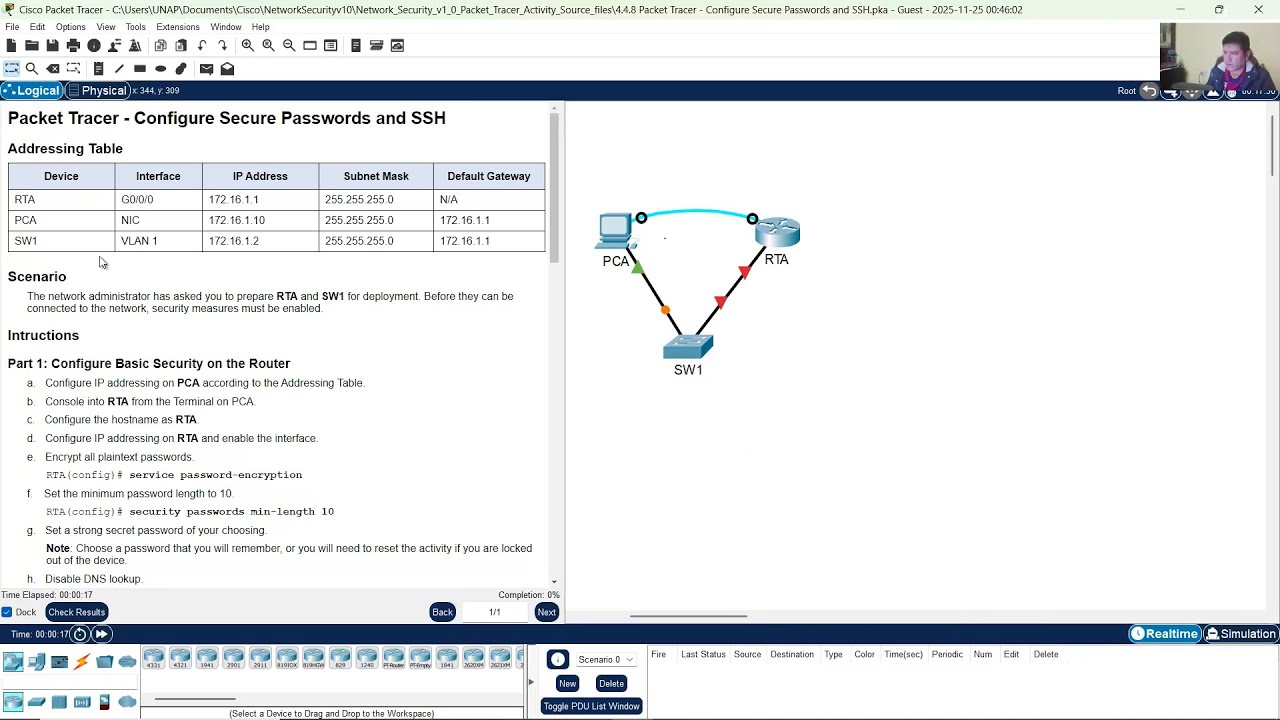
Task: Open the Edit menu
Action: pos(37,27)
